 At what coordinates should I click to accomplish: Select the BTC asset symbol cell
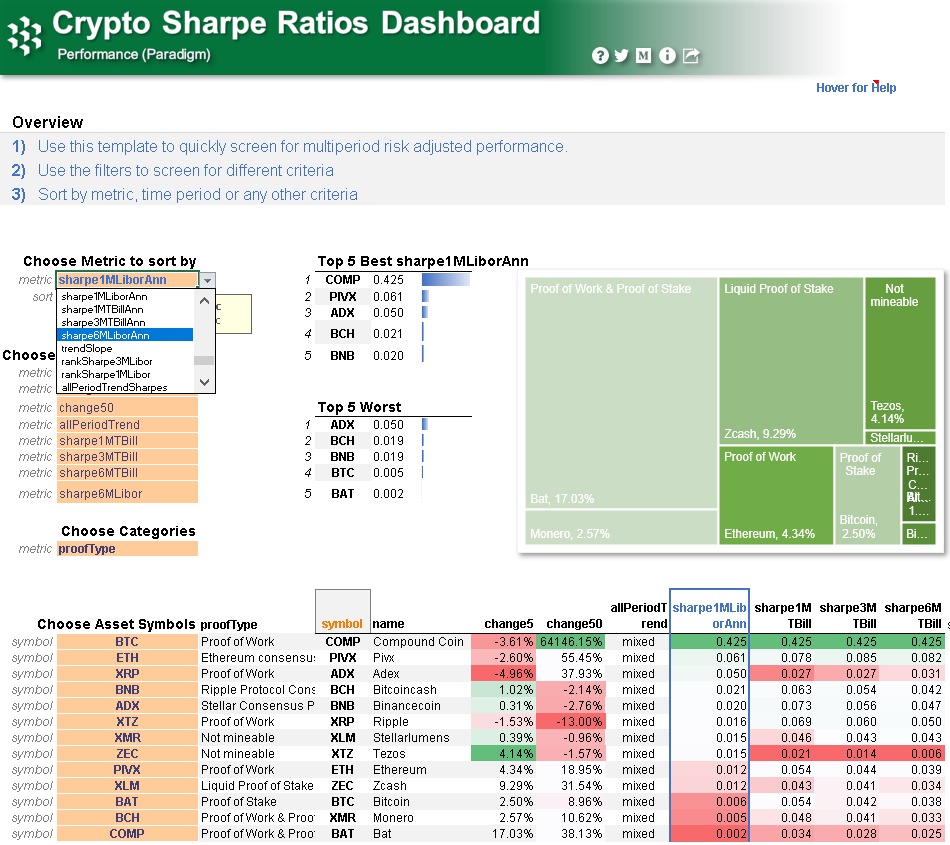[x=127, y=641]
